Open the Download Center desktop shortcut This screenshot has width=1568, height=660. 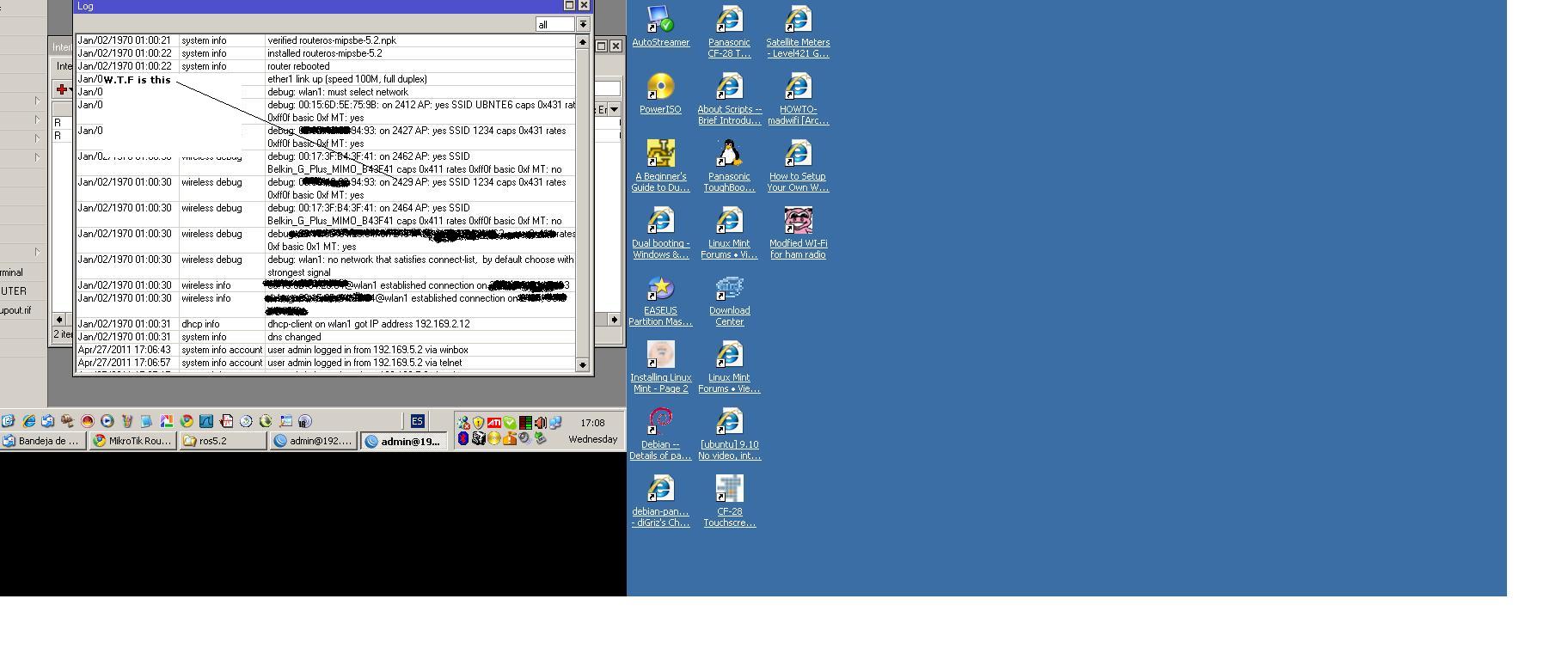click(729, 300)
